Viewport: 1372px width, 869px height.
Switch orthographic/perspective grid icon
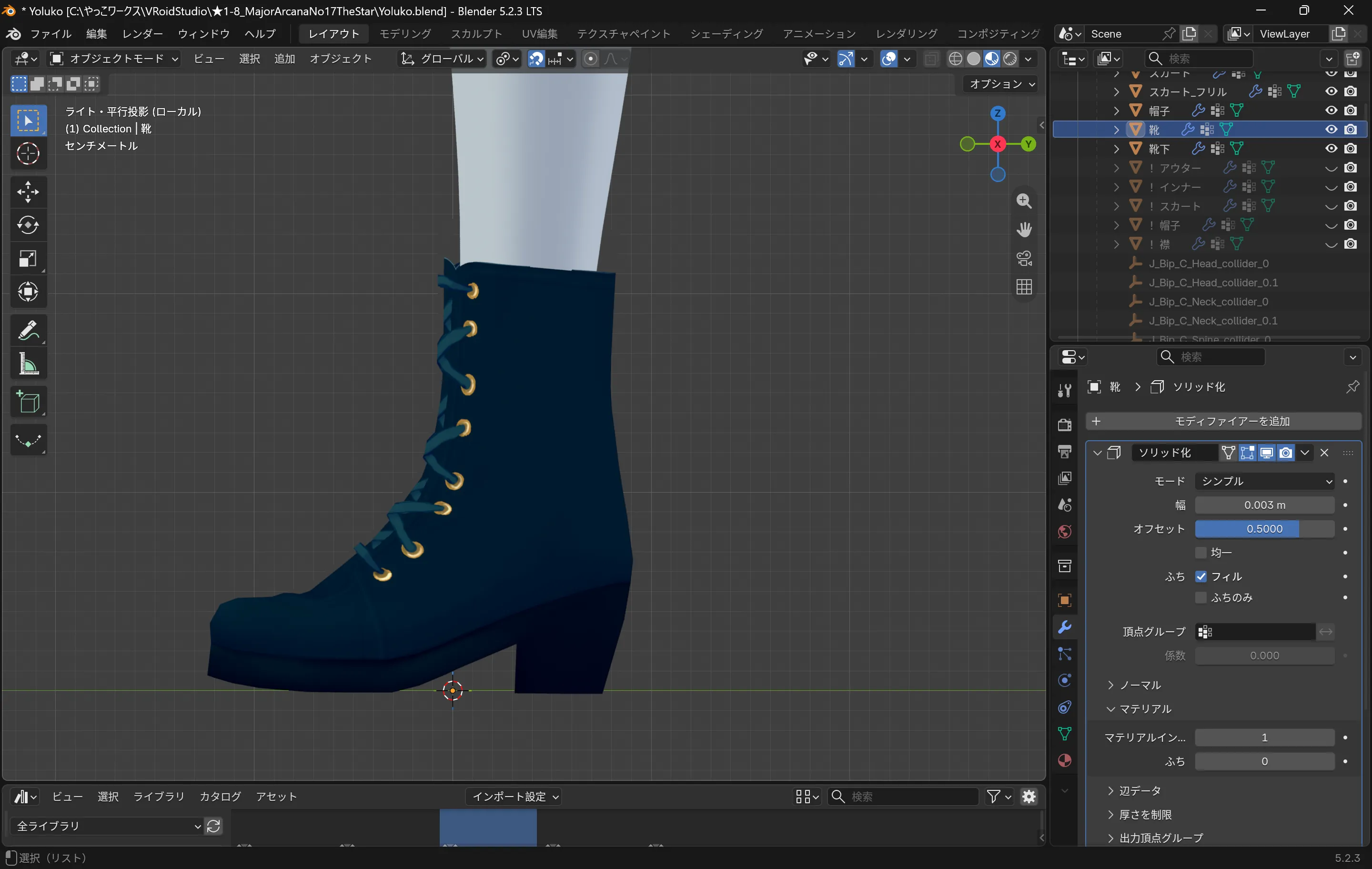tap(1024, 287)
